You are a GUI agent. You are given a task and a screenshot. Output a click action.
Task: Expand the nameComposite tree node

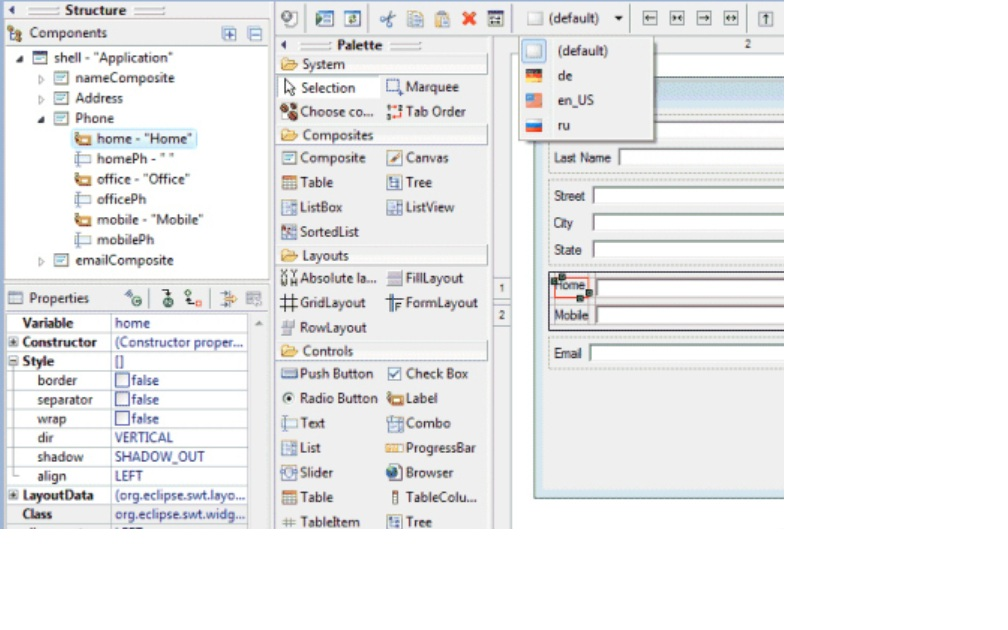41,79
